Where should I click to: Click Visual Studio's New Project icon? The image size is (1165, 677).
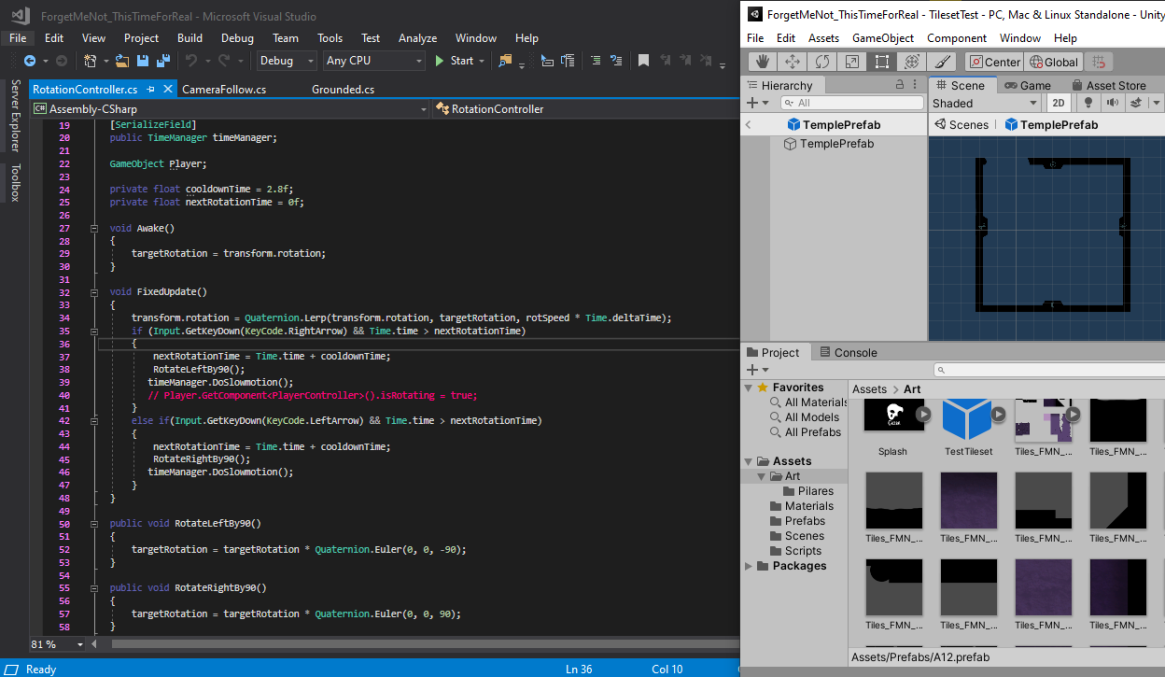(x=90, y=61)
